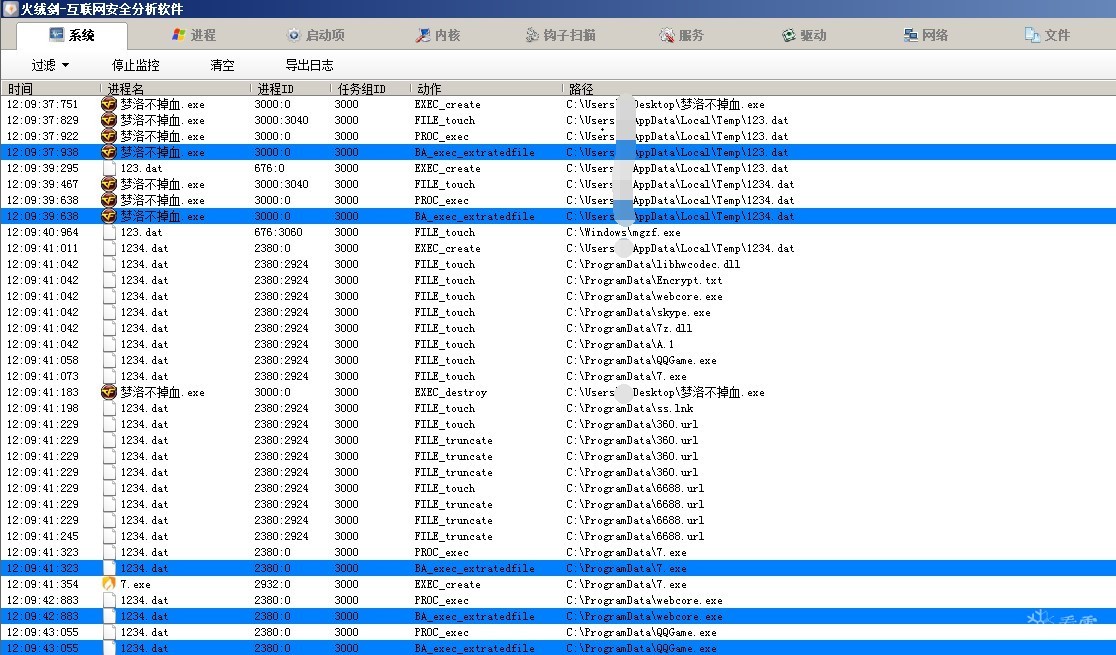
Task: Click 1234.dat file icon in 12:09:41:198 row
Action: [x=109, y=408]
